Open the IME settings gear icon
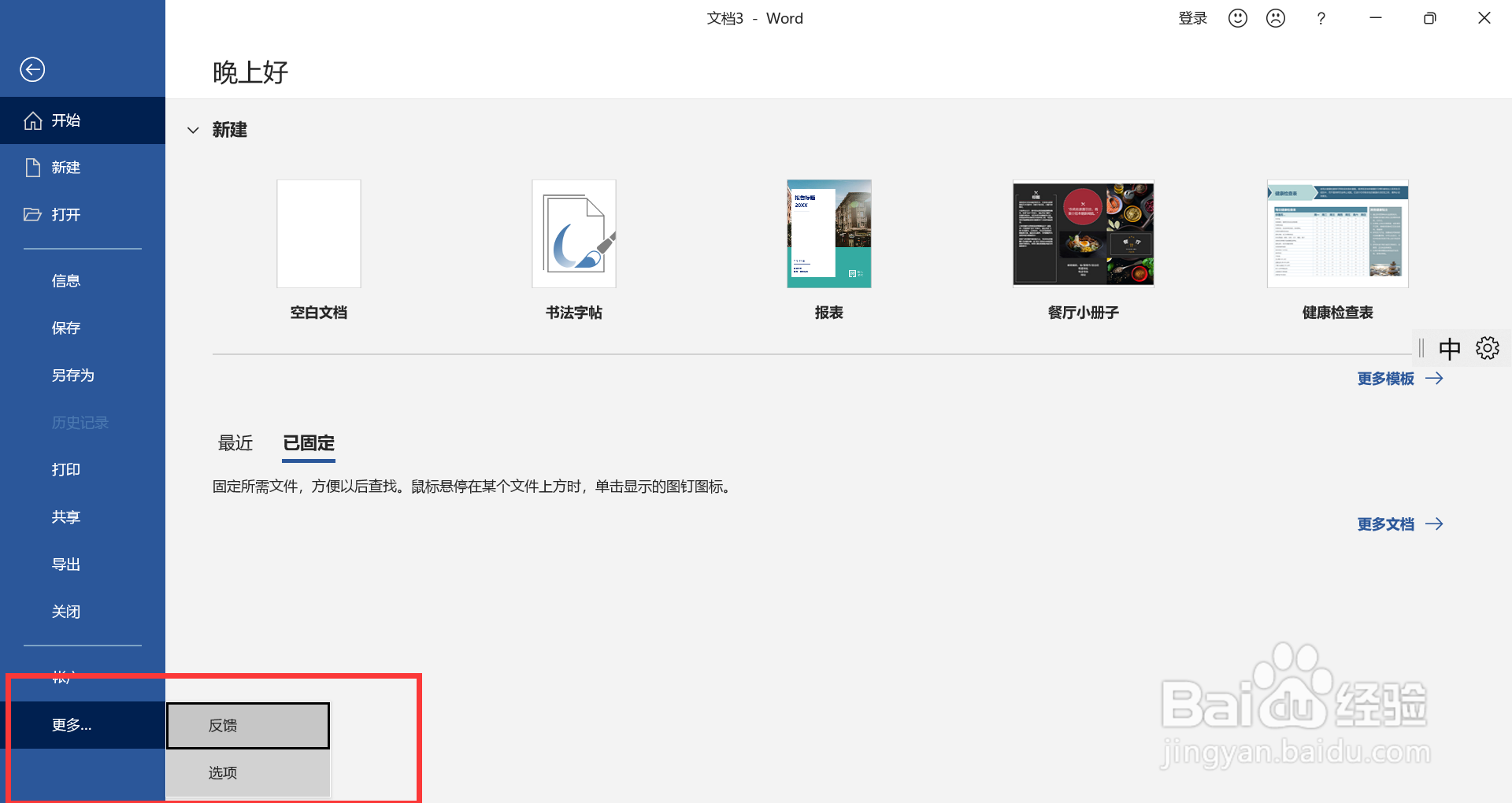This screenshot has width=1512, height=803. click(1488, 348)
